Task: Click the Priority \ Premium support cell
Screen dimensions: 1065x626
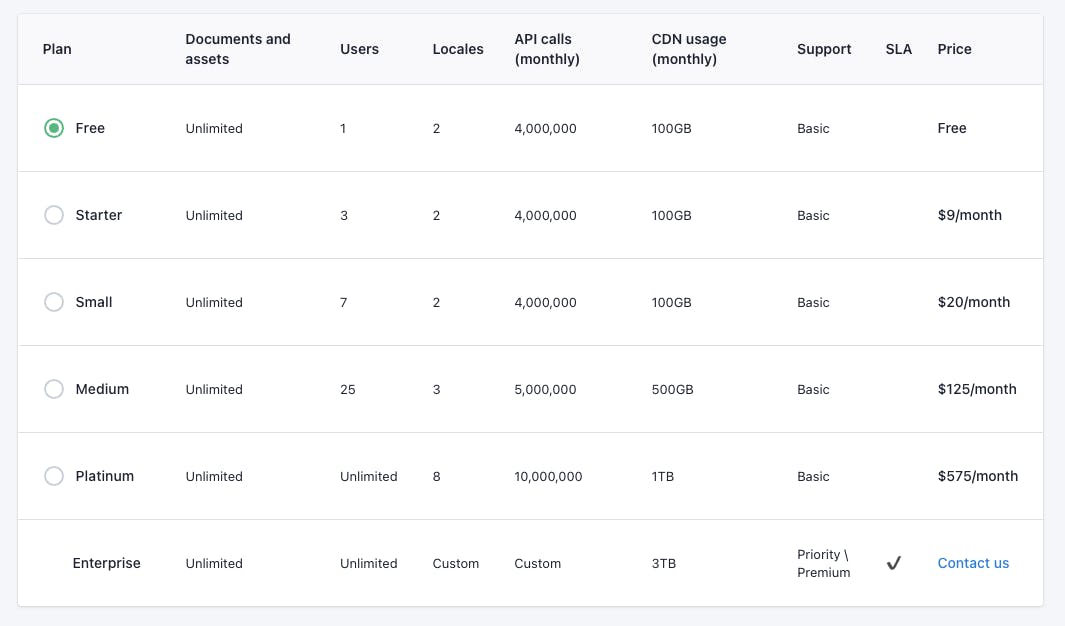Action: [x=823, y=563]
